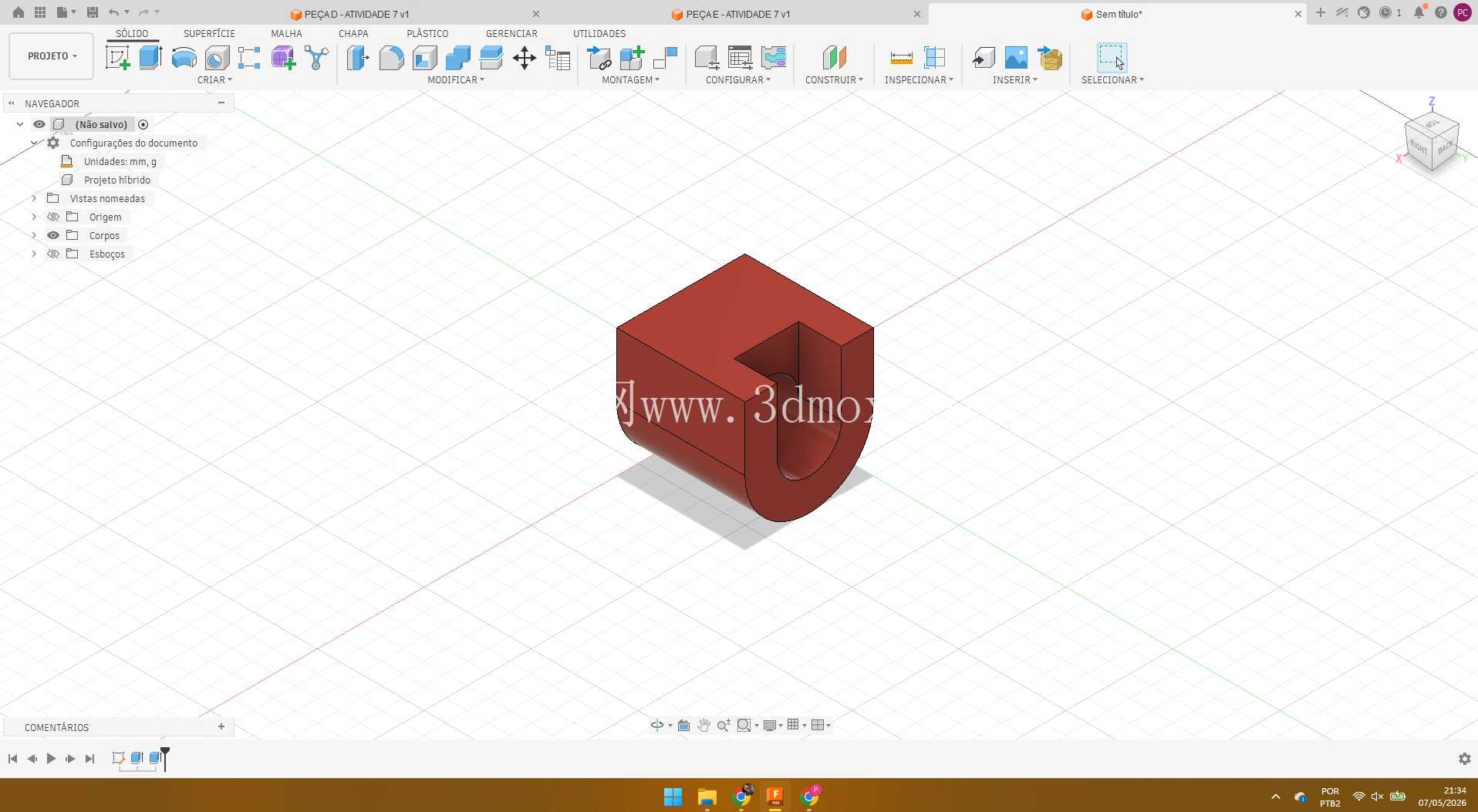Select the Pan hand tool

pyautogui.click(x=704, y=725)
